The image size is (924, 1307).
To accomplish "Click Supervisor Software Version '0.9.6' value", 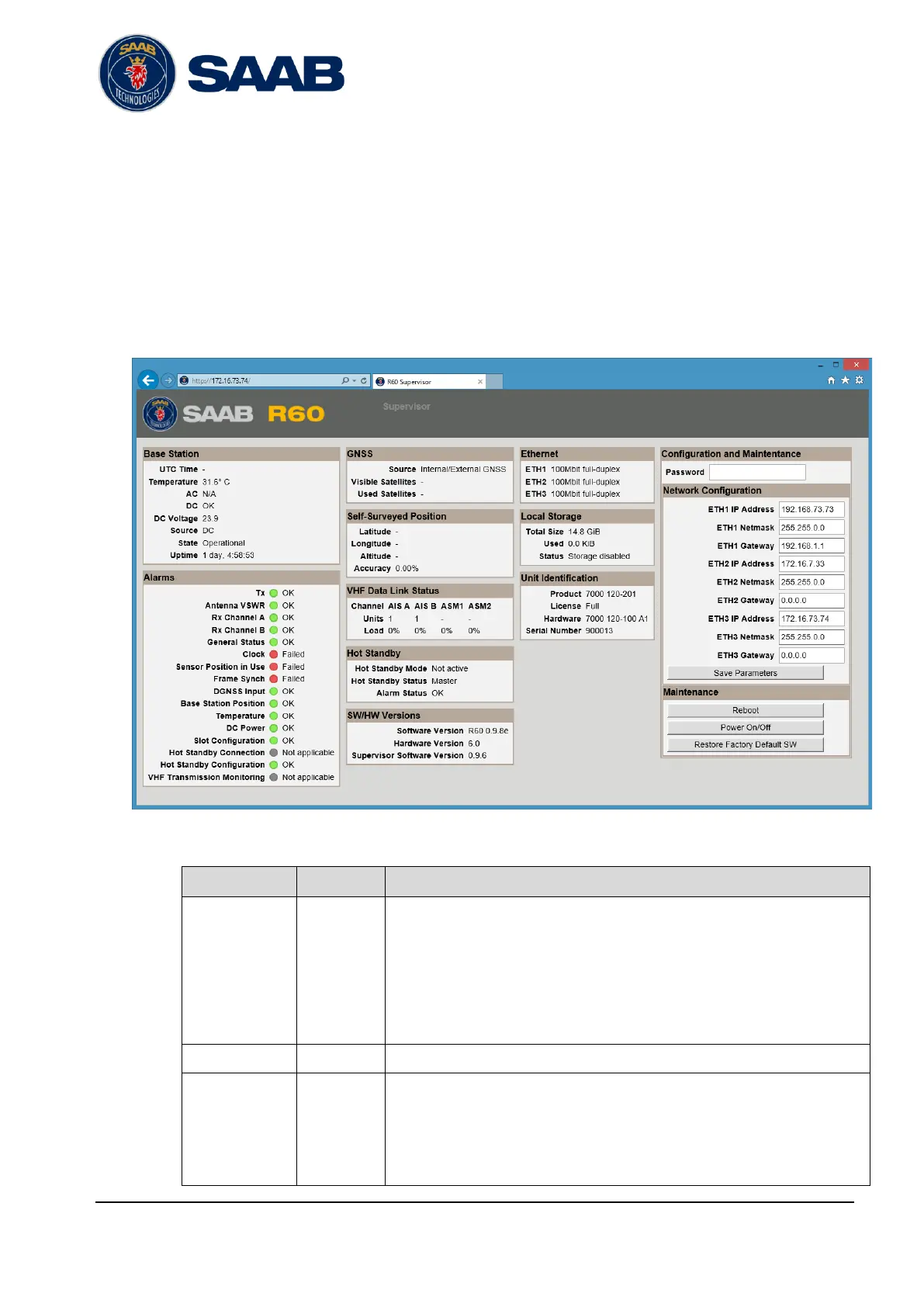I will tap(477, 756).
